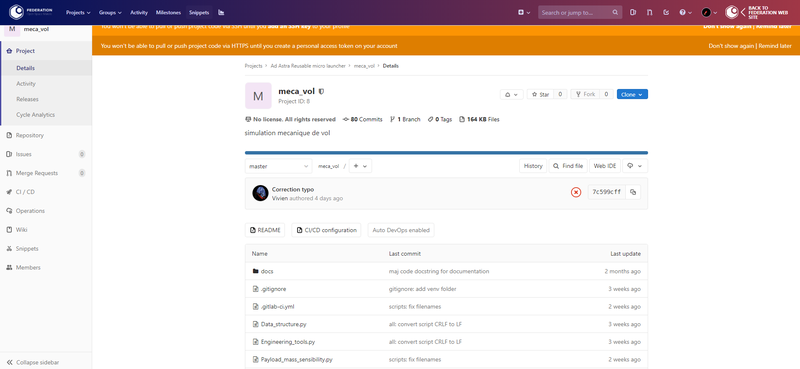Click Don't show again on HTTPS warning
Screen dimensions: 800x369
point(731,46)
